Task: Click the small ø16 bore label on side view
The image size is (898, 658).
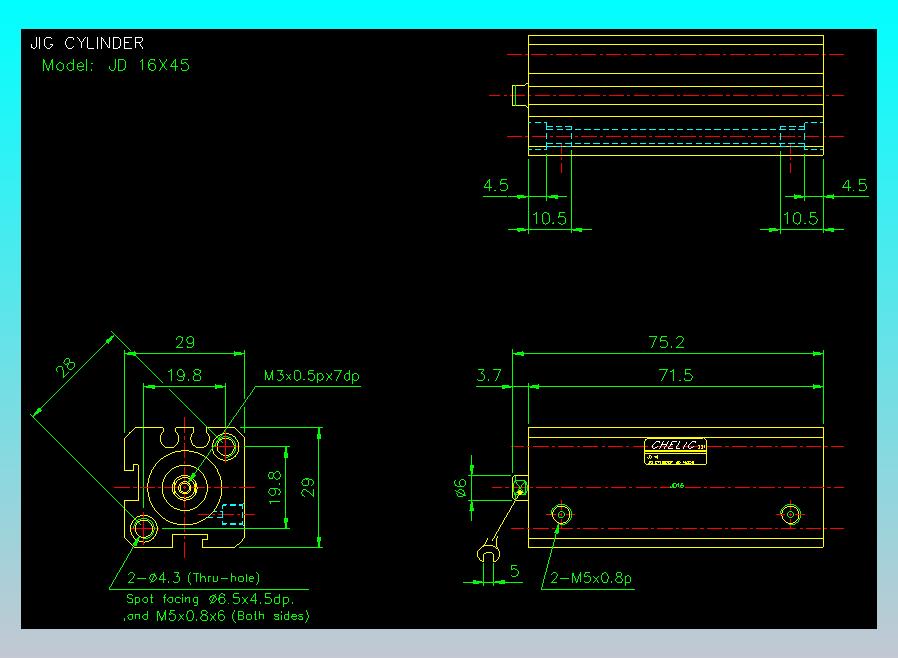Action: [x=677, y=485]
